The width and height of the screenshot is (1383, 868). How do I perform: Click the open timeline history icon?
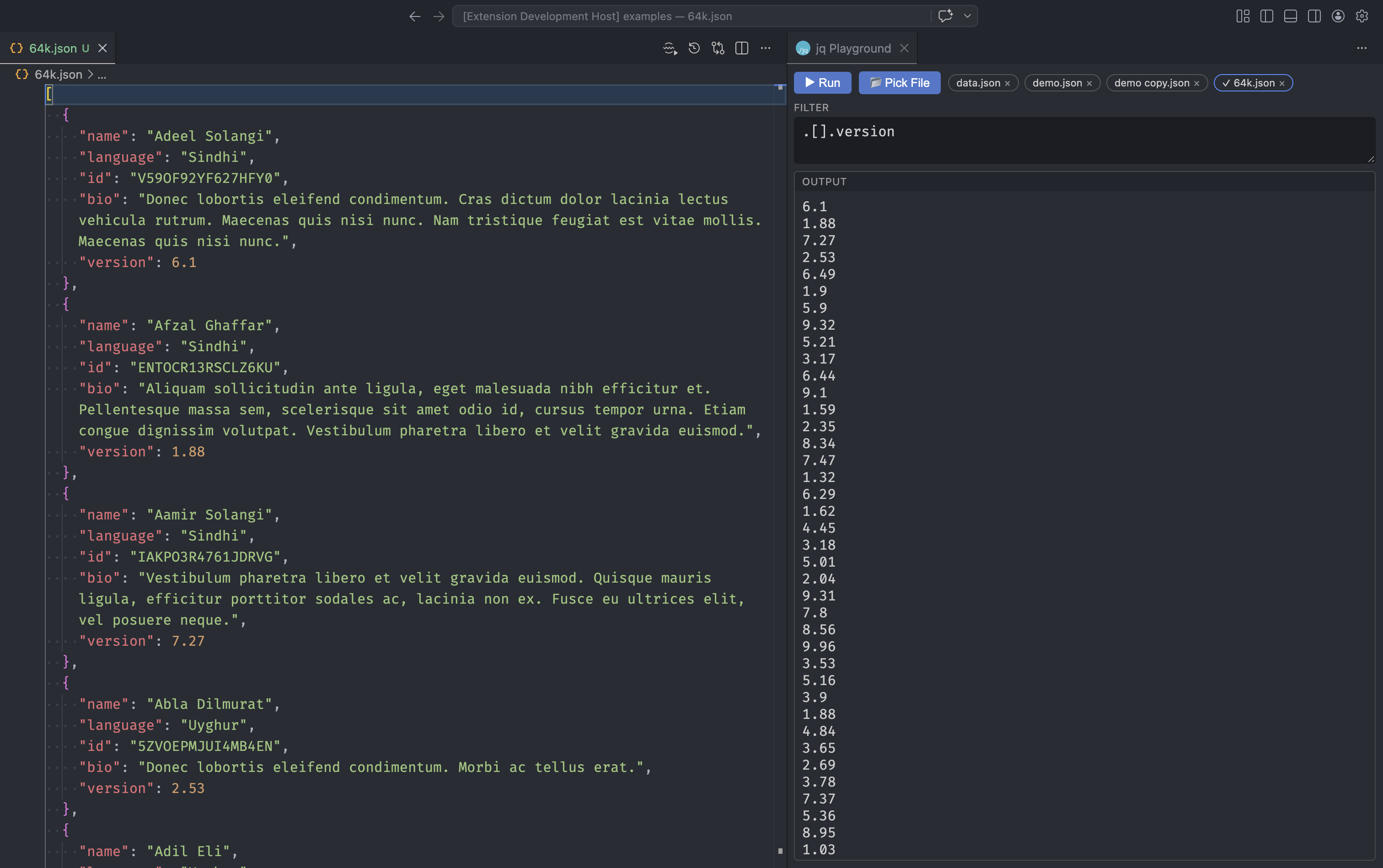pyautogui.click(x=694, y=48)
